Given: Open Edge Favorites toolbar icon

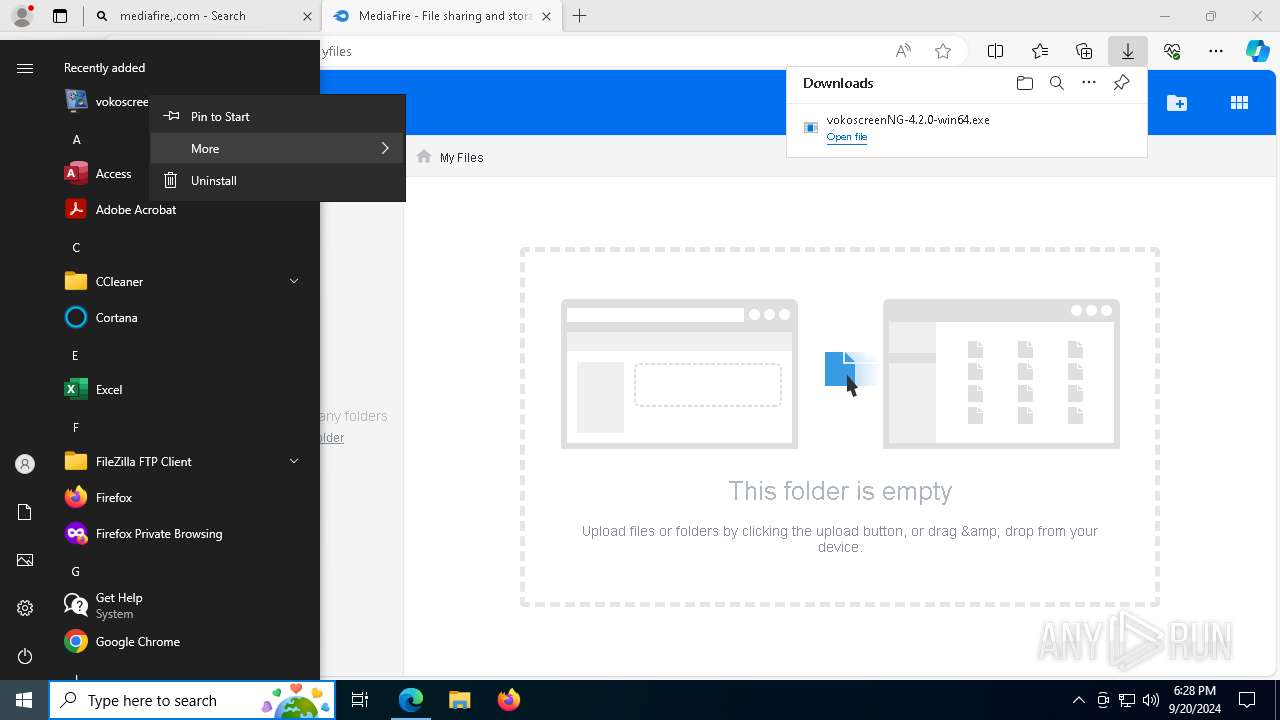Looking at the screenshot, I should [1040, 51].
